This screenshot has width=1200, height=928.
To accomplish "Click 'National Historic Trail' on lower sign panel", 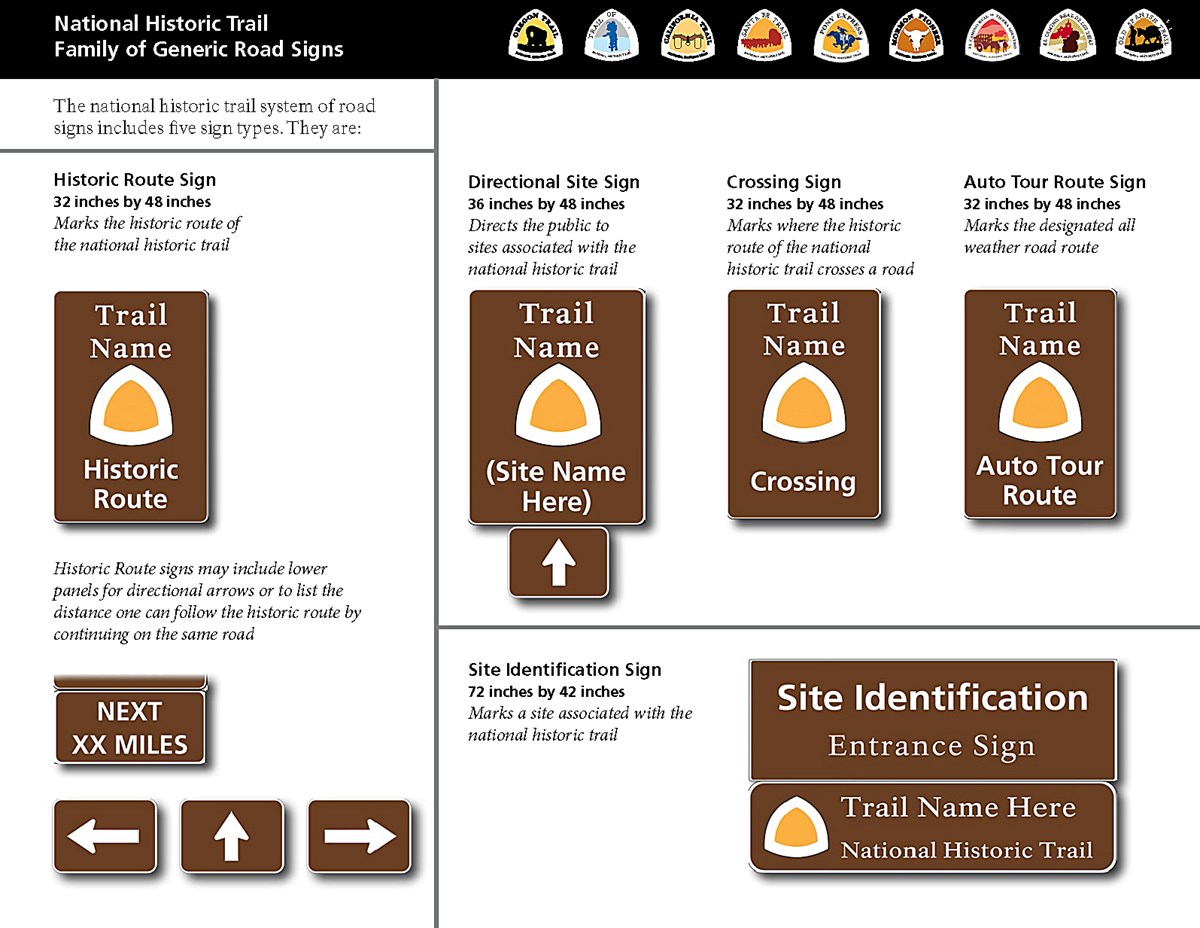I will 966,850.
